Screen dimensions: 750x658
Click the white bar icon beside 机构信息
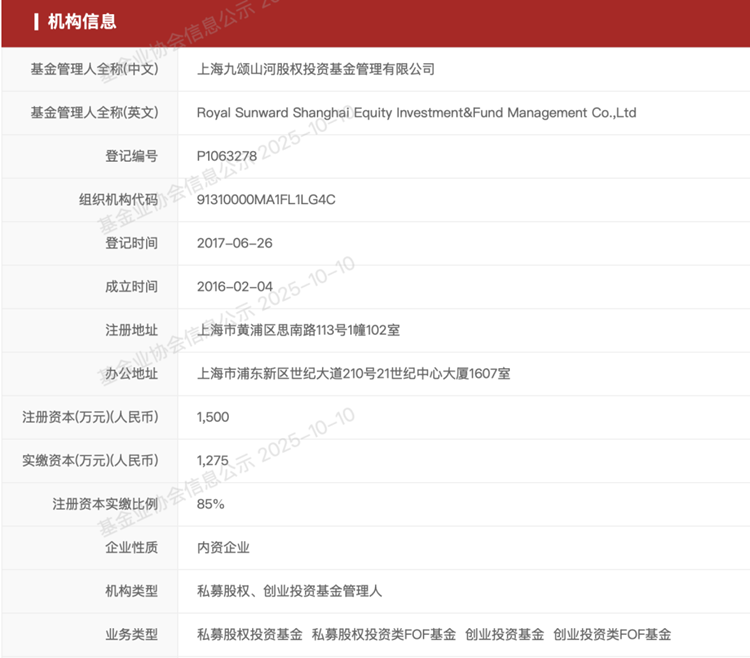(x=36, y=21)
